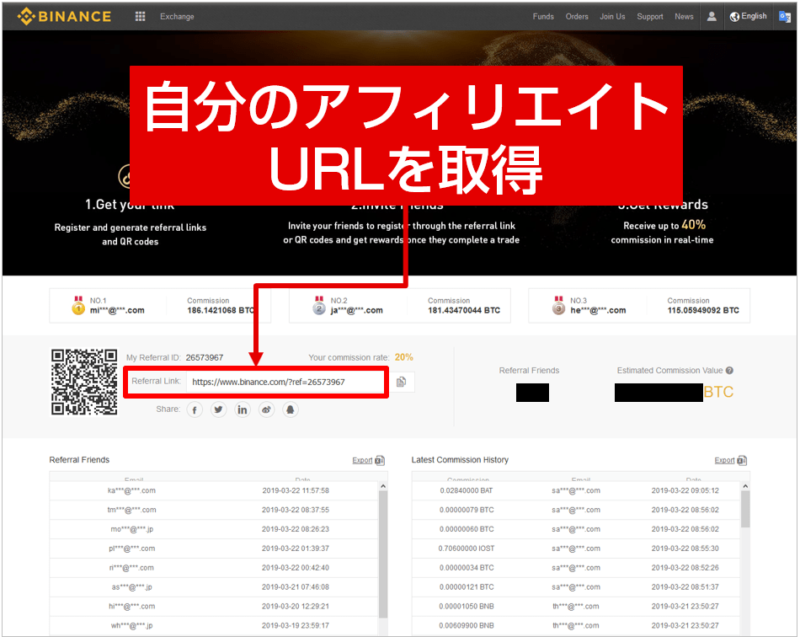Click the 40% commission reward text
This screenshot has height=637, width=800.
coord(693,225)
